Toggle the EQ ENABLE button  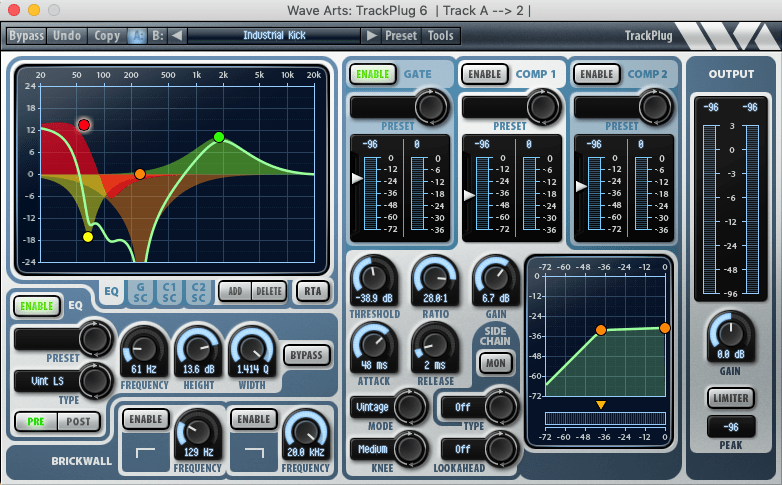[36, 306]
